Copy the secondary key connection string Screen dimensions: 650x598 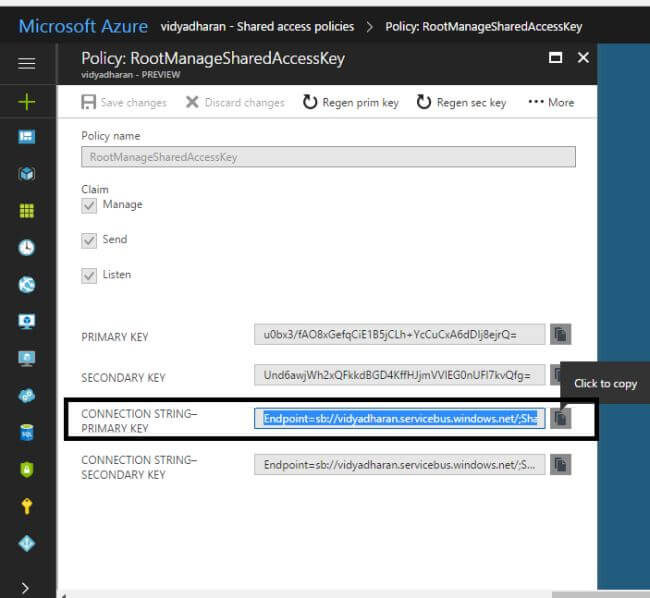pyautogui.click(x=560, y=465)
